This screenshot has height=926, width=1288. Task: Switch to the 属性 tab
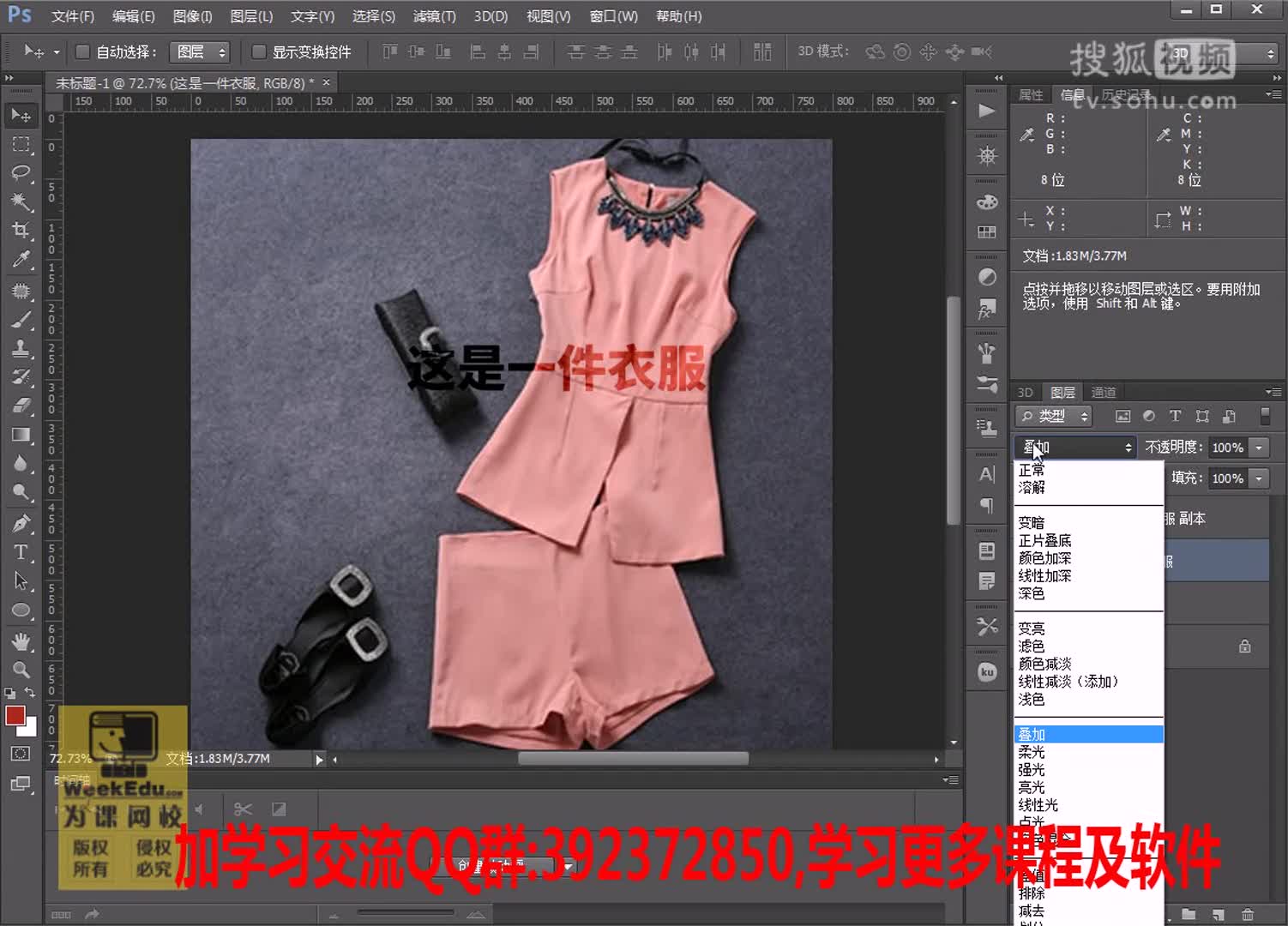[x=1032, y=95]
